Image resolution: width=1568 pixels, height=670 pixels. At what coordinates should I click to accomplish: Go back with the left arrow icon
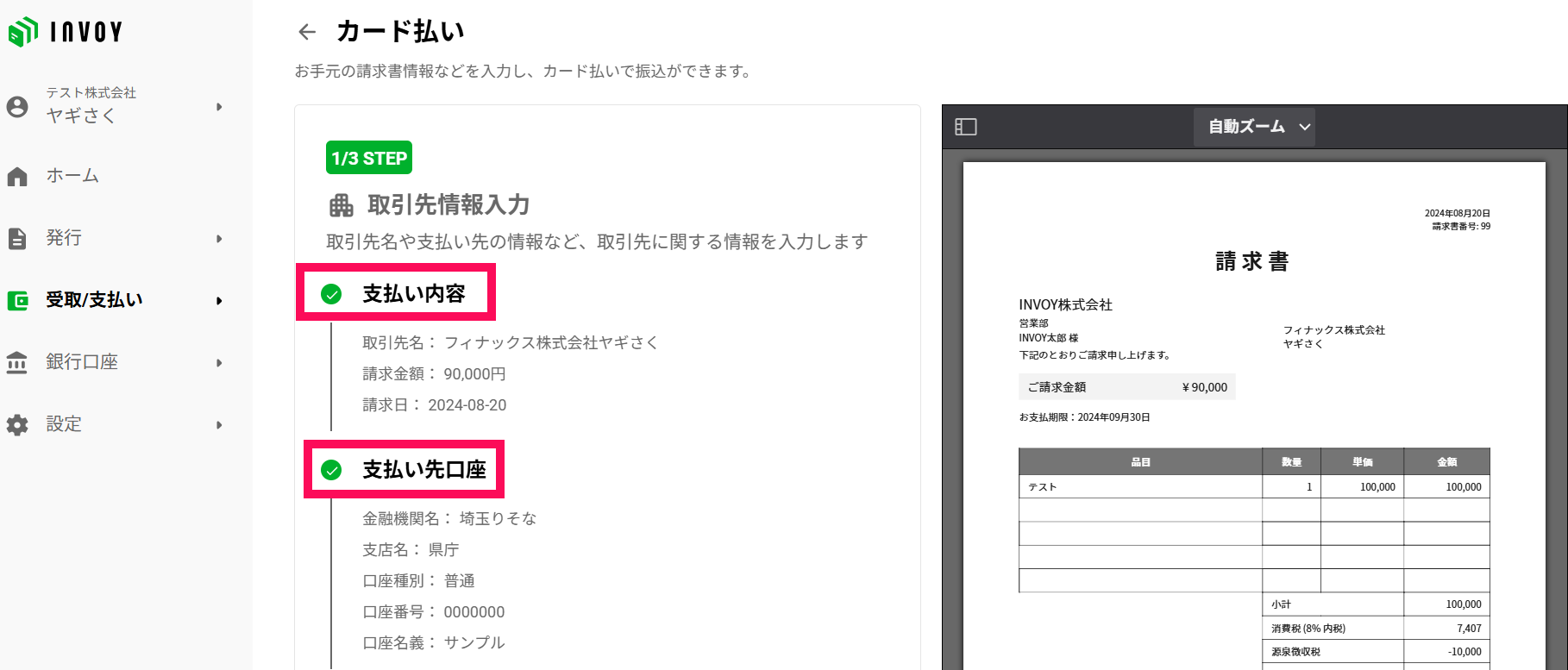pyautogui.click(x=307, y=32)
